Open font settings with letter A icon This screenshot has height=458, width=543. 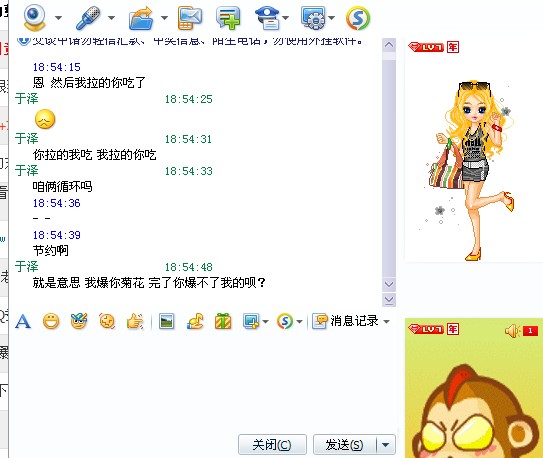[23, 322]
